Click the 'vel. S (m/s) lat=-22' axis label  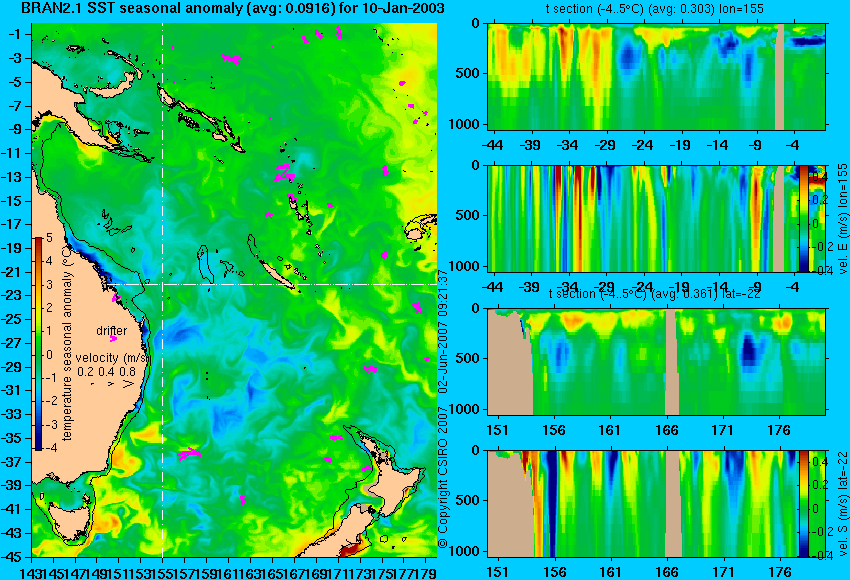point(843,504)
